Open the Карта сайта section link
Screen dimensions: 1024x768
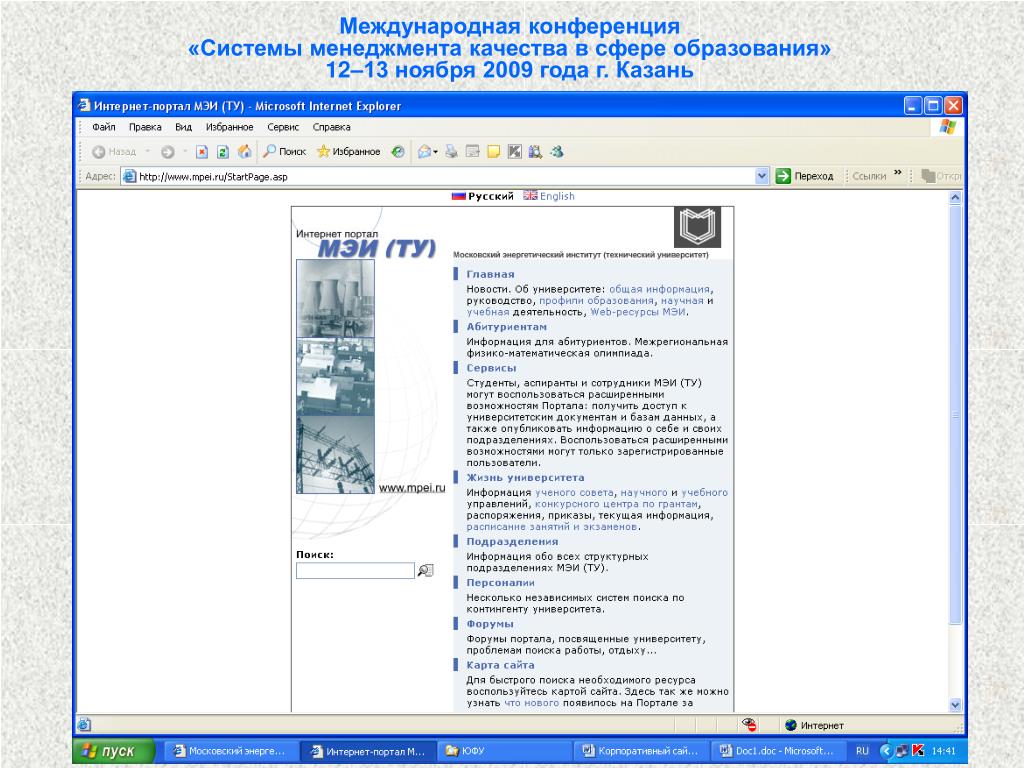tap(500, 665)
